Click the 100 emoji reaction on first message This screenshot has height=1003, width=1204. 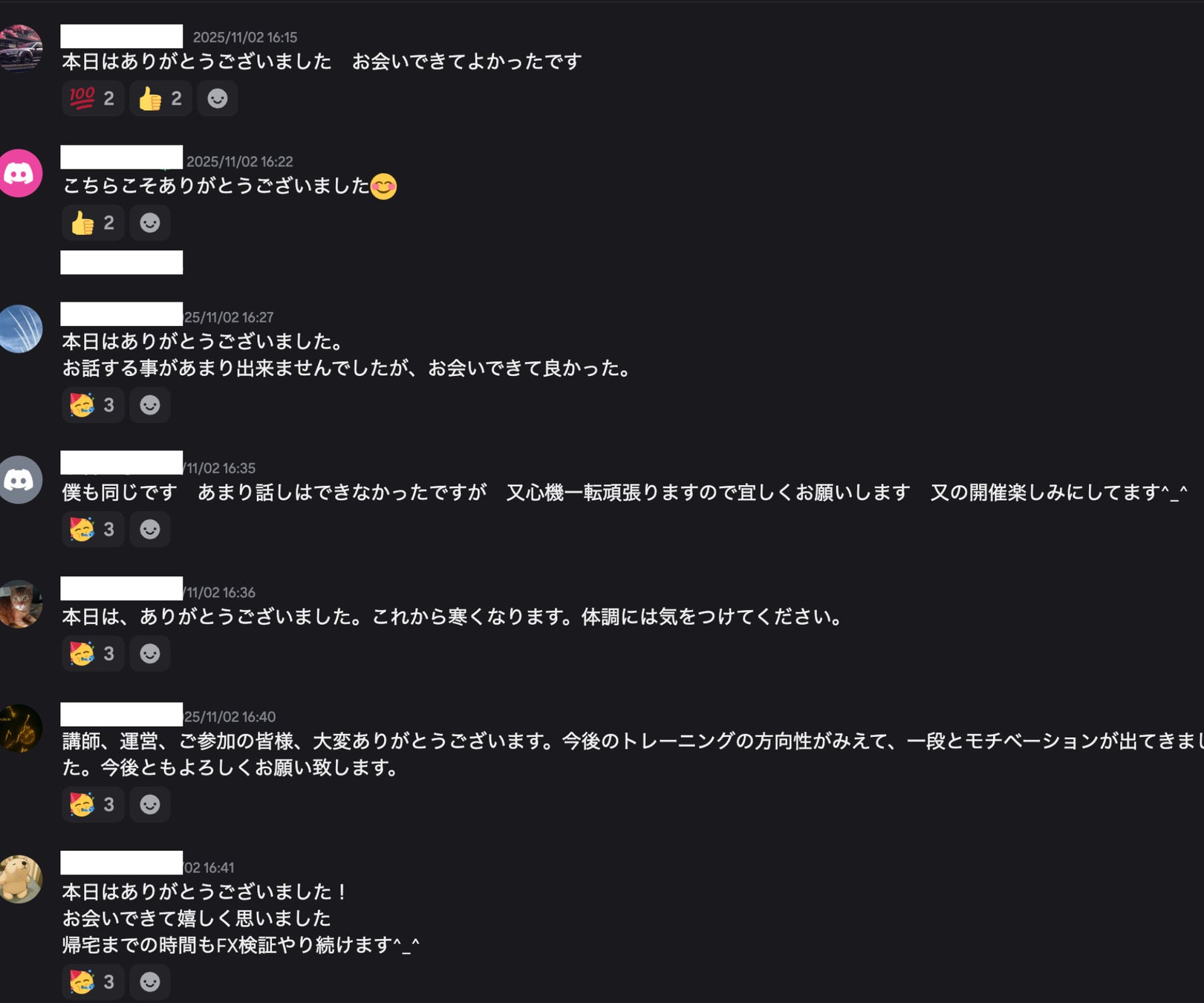tap(93, 98)
